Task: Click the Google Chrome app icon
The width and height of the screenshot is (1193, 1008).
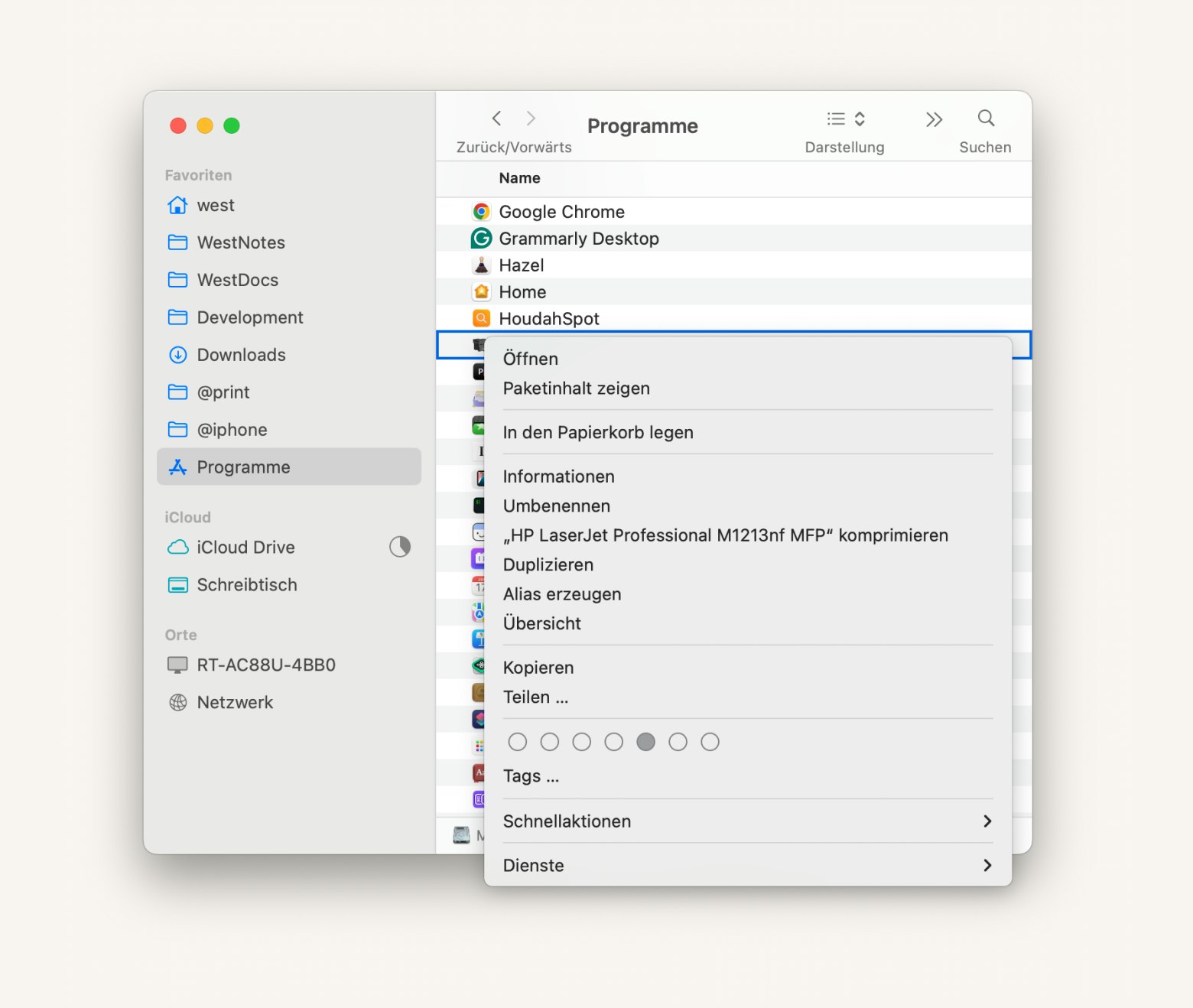Action: coord(481,212)
